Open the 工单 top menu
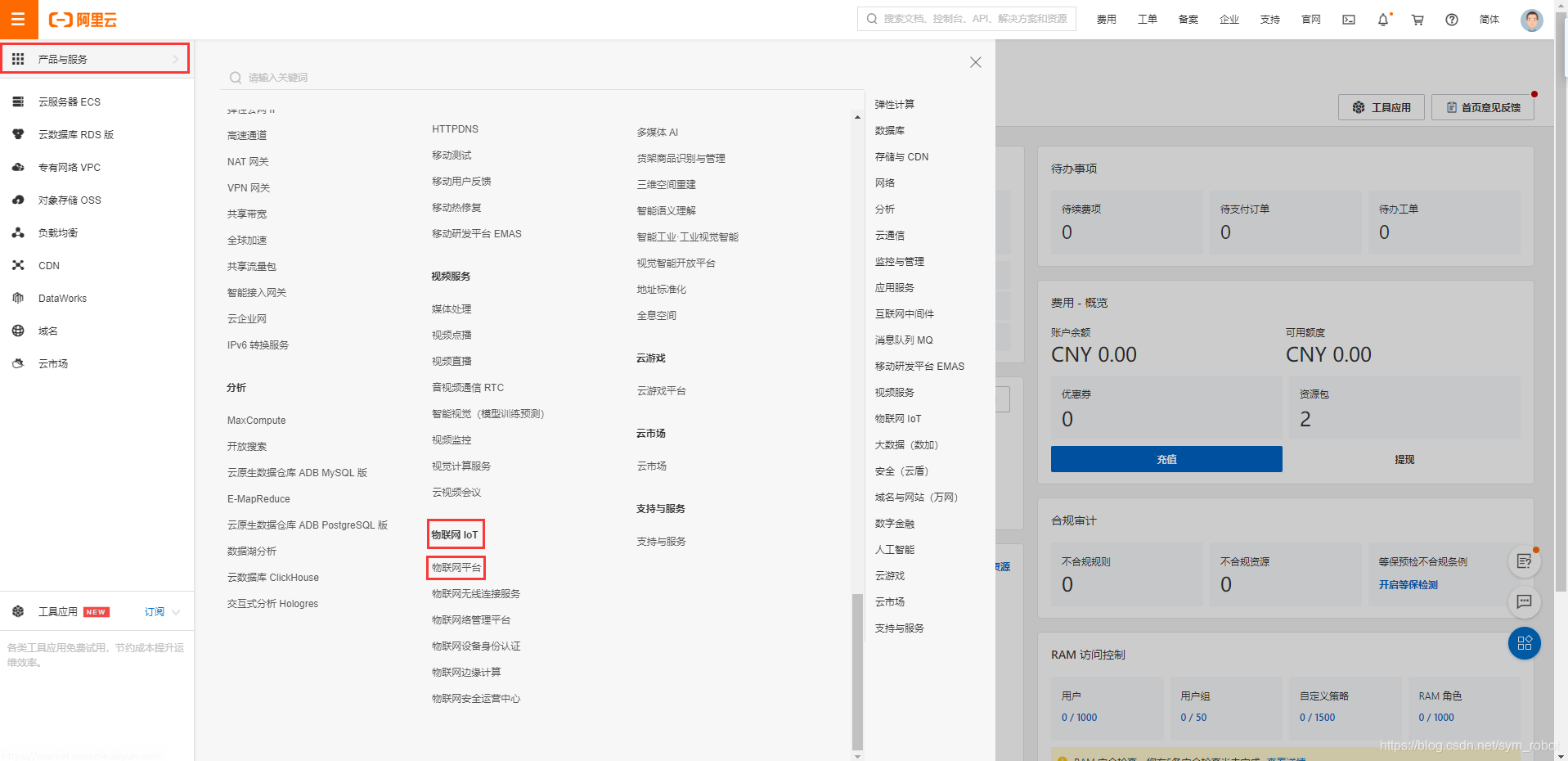The image size is (1568, 761). (1147, 20)
